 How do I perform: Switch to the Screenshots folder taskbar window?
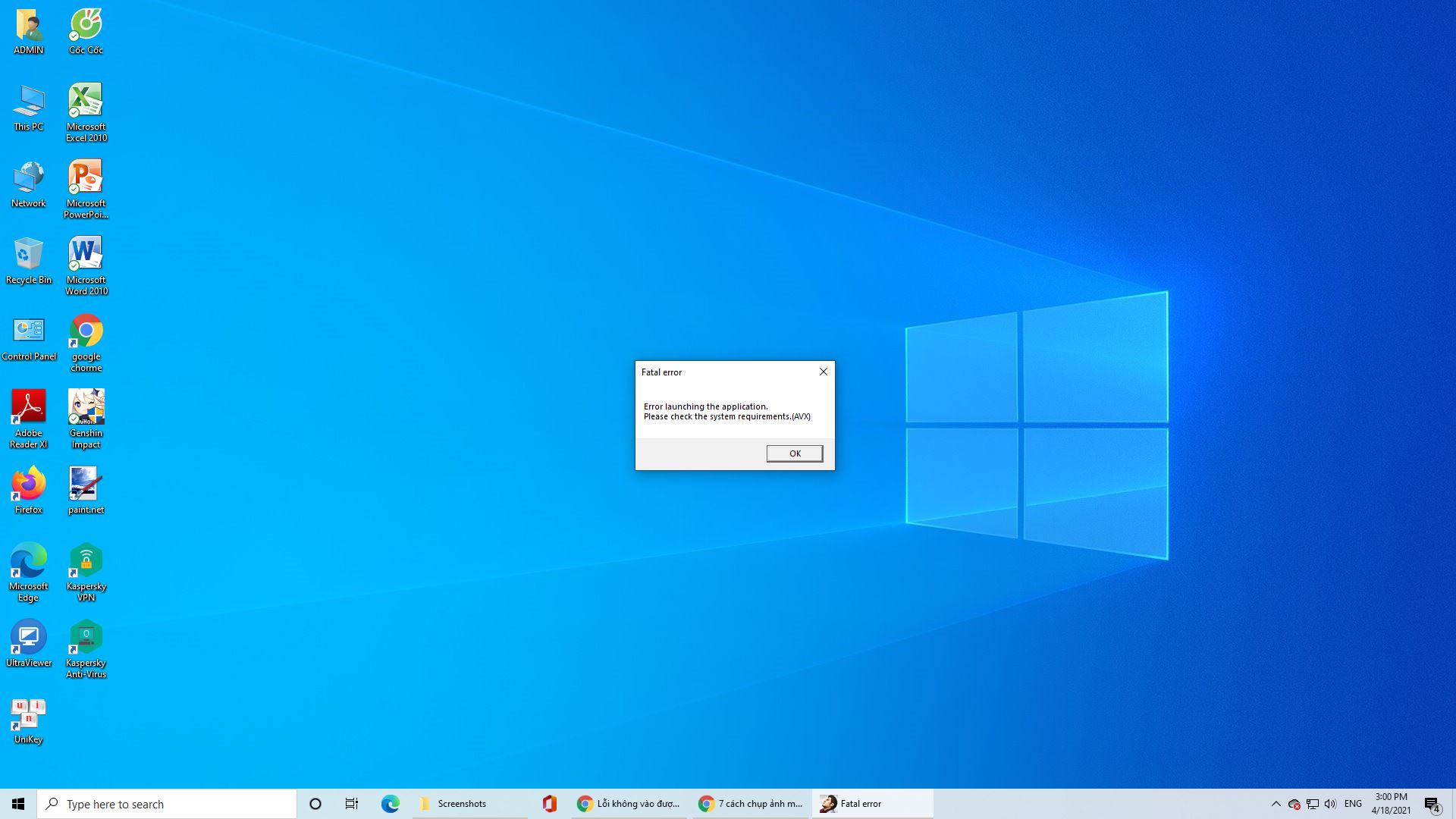[470, 804]
